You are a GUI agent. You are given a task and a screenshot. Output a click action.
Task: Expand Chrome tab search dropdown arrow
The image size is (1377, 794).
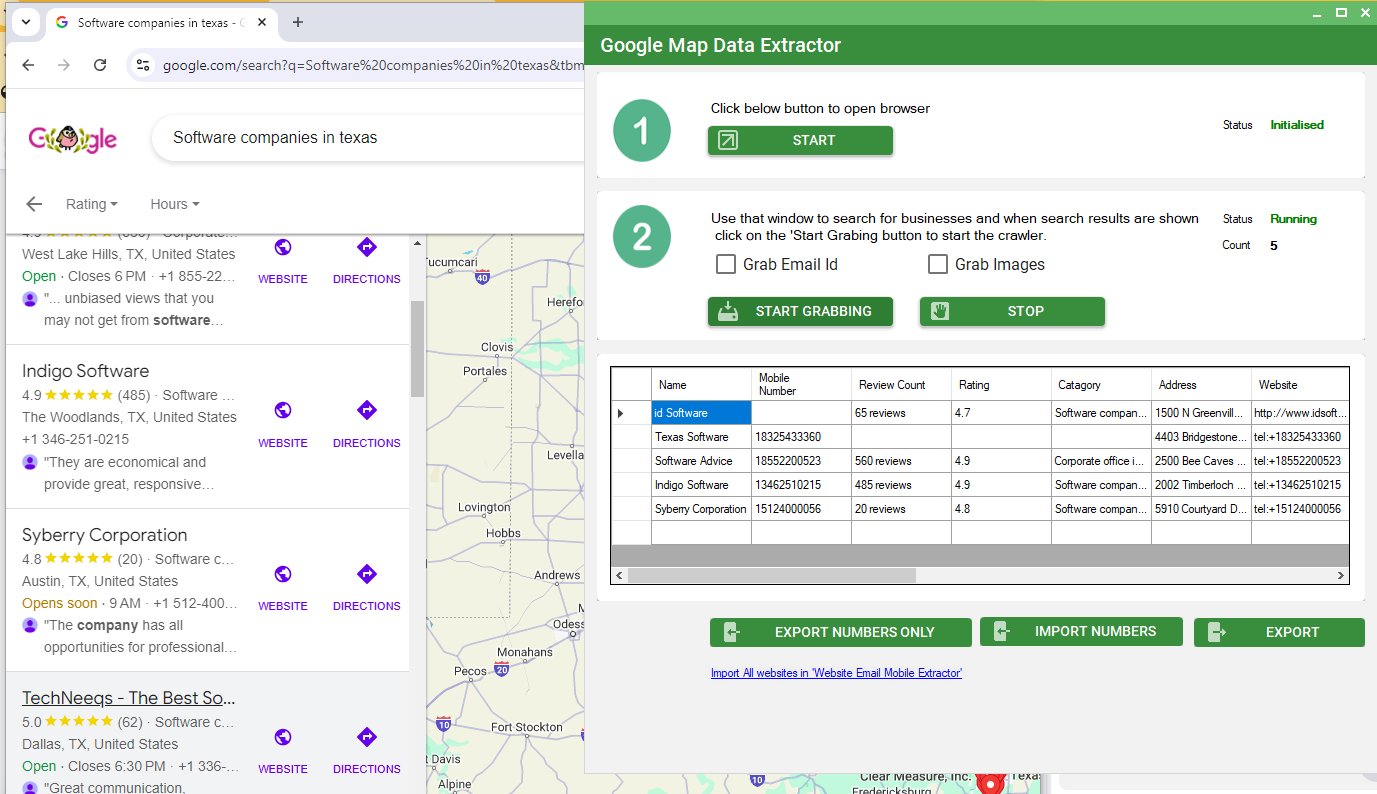click(25, 22)
